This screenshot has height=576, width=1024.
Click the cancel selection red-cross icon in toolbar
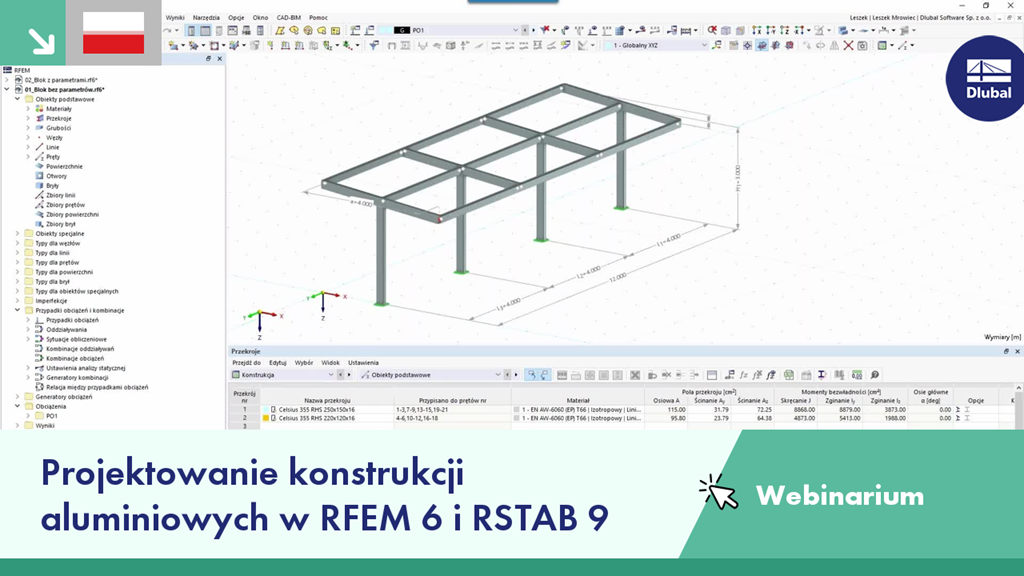click(712, 30)
